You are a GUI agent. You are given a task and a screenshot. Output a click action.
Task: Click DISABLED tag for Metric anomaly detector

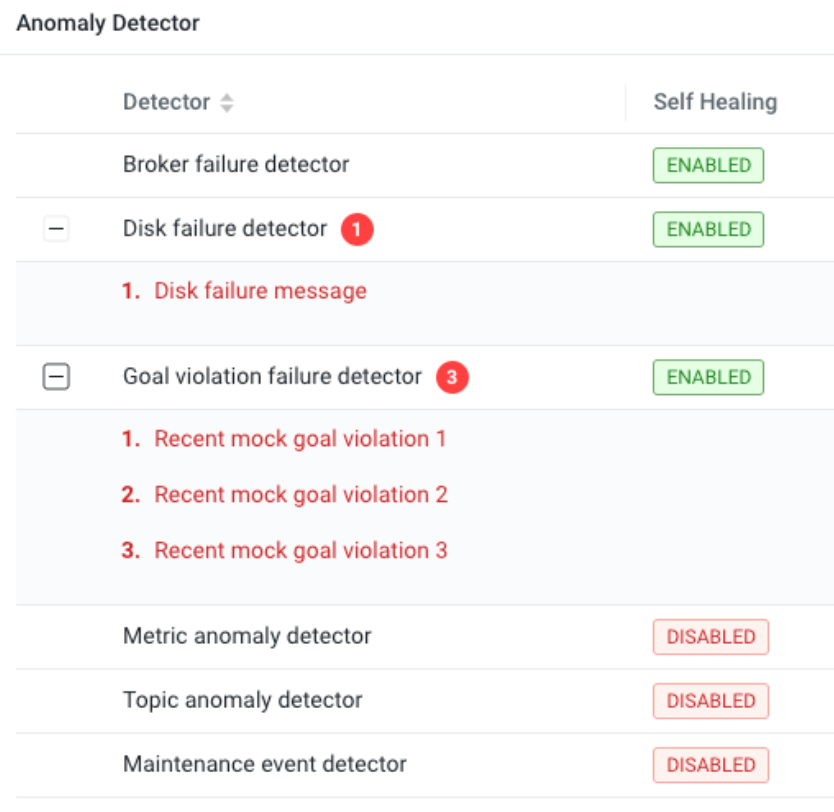(x=710, y=637)
